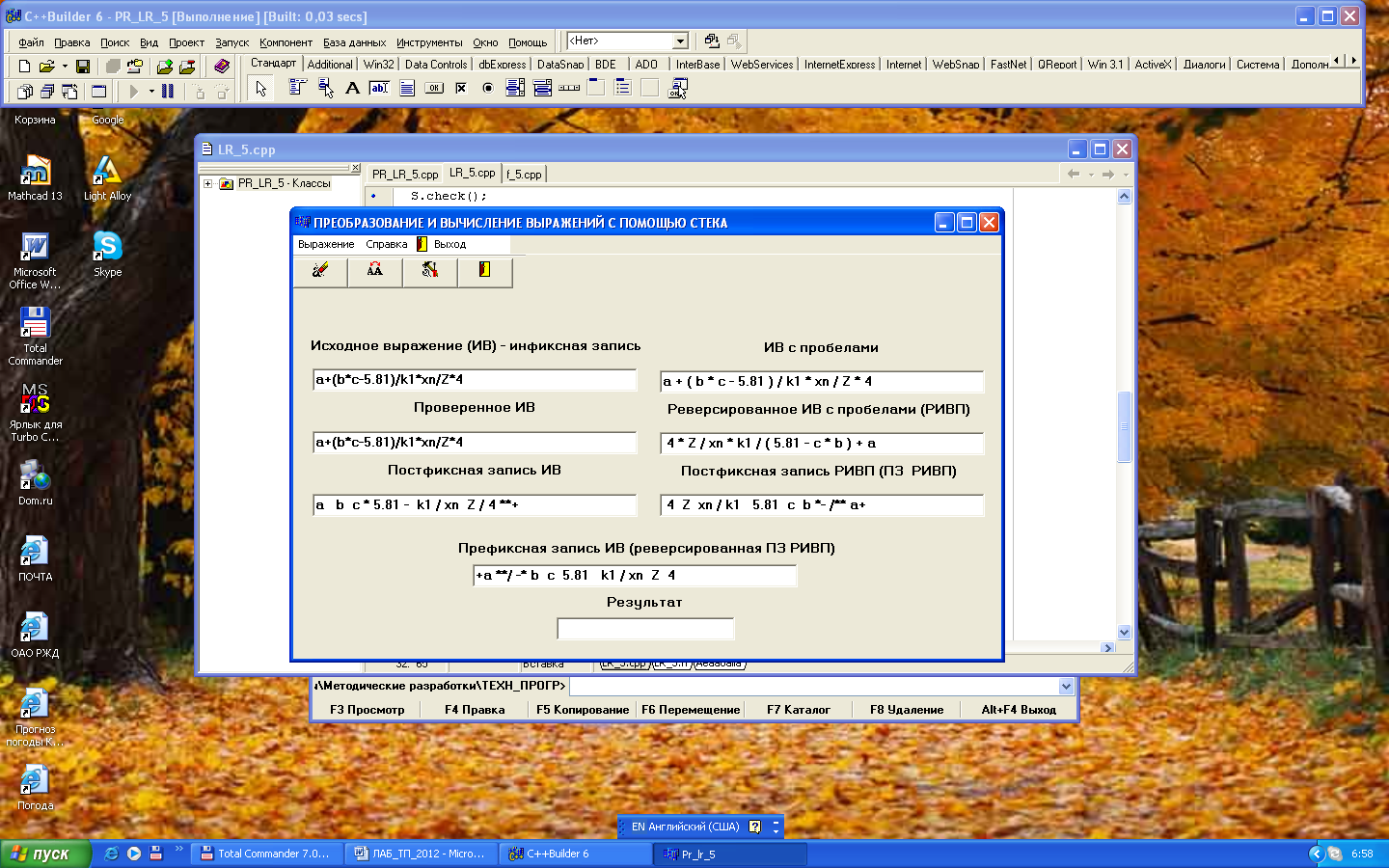Switch to the PR_LR_5.cpp editor tab
This screenshot has height=868, width=1389.
tap(405, 175)
